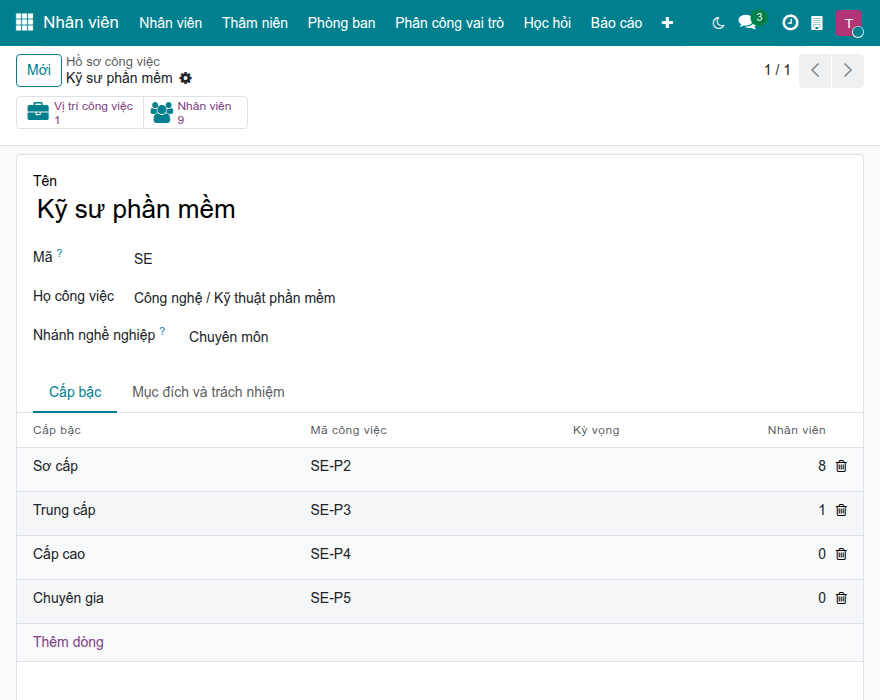Viewport: 880px width, 700px height.
Task: Open the Phân công vai trò menu
Action: point(450,23)
